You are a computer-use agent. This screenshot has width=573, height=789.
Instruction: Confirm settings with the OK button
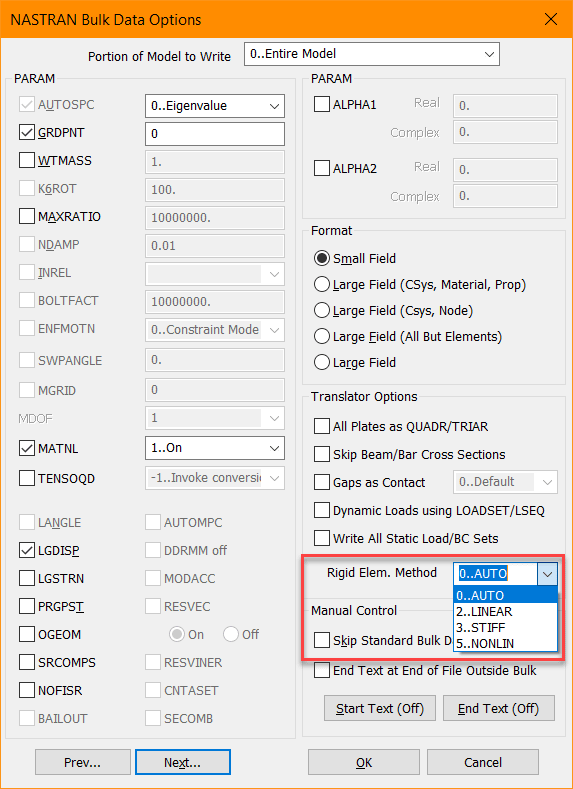click(x=364, y=762)
